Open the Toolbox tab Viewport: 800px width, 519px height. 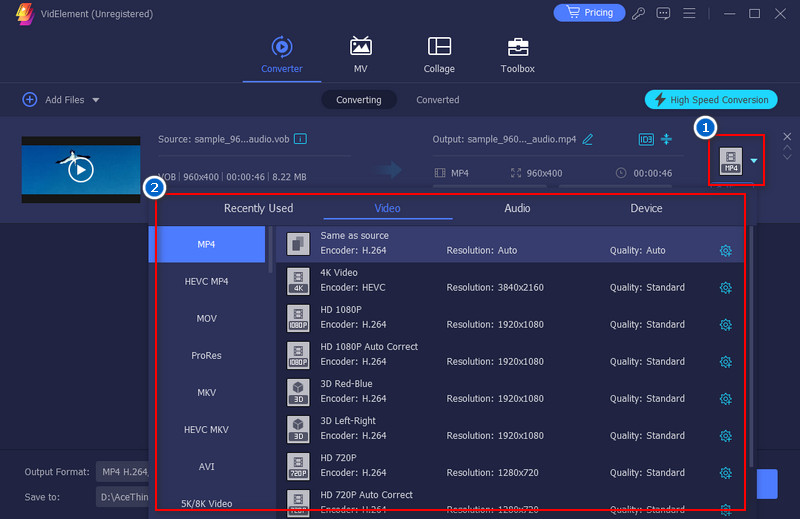point(517,55)
